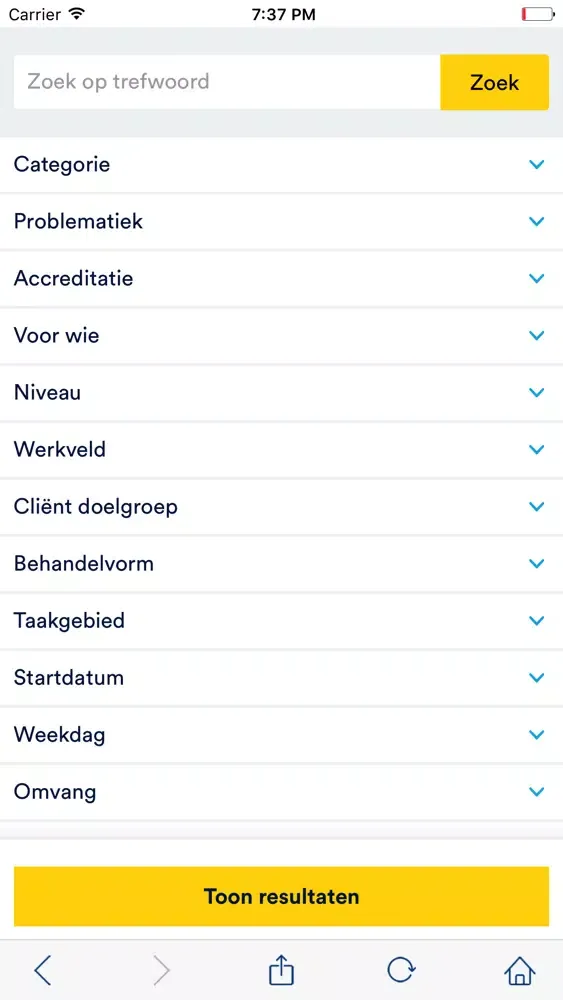Open the share sheet icon
The image size is (563, 1000).
click(x=281, y=969)
